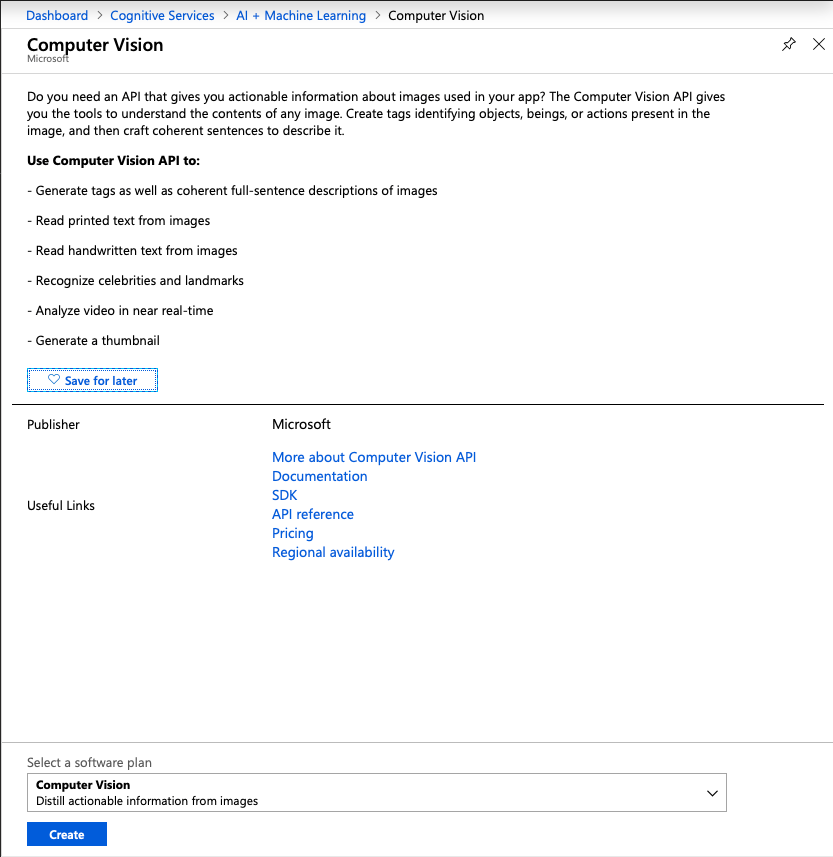Click 'Analyze video in near real-time' line
This screenshot has height=857, width=833.
coord(120,311)
